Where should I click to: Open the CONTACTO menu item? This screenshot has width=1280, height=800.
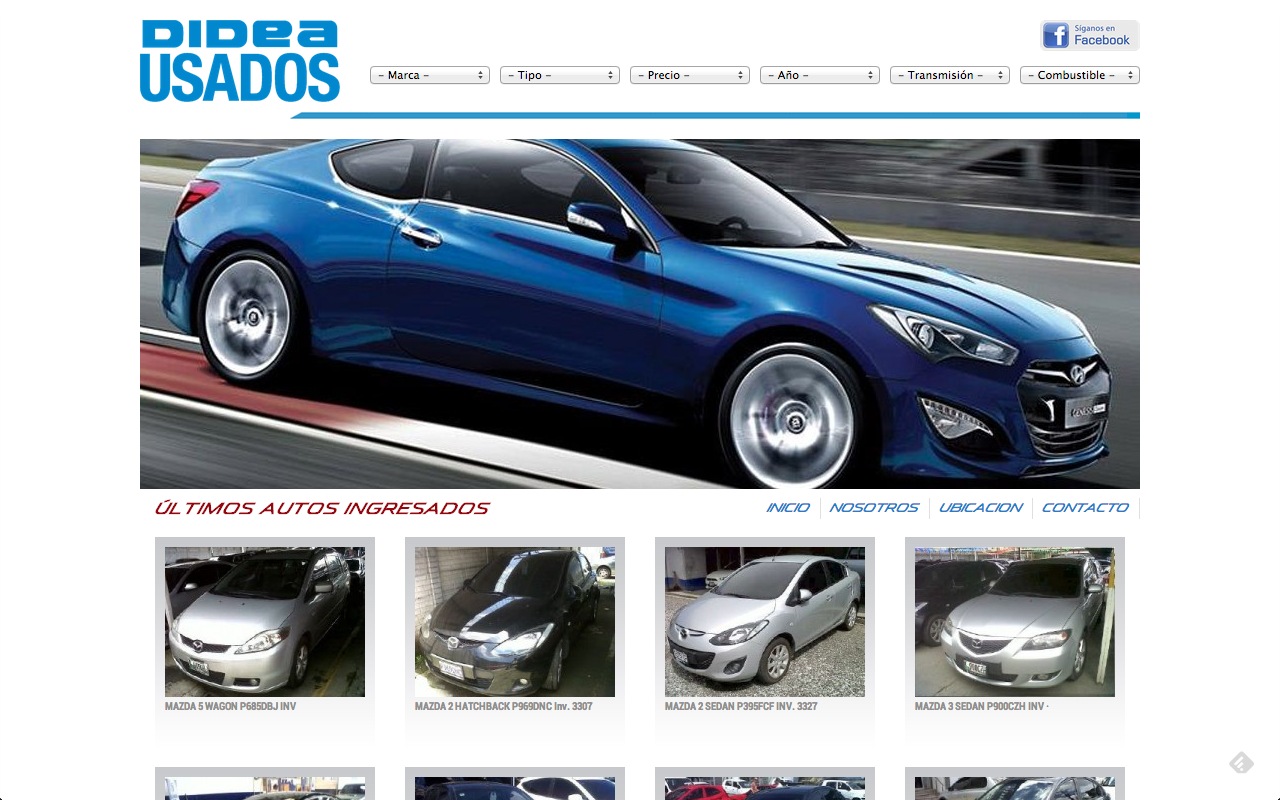point(1085,508)
